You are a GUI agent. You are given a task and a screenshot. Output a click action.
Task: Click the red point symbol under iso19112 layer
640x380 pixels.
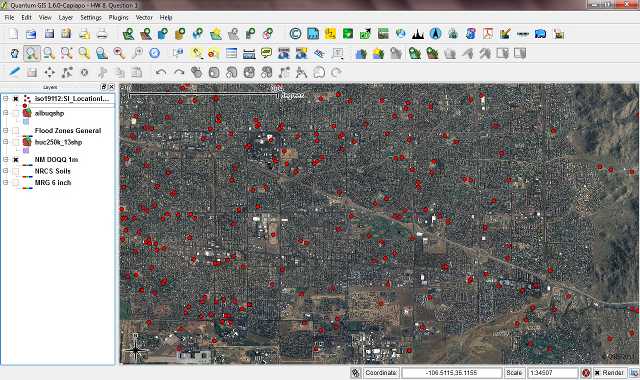pos(25,106)
